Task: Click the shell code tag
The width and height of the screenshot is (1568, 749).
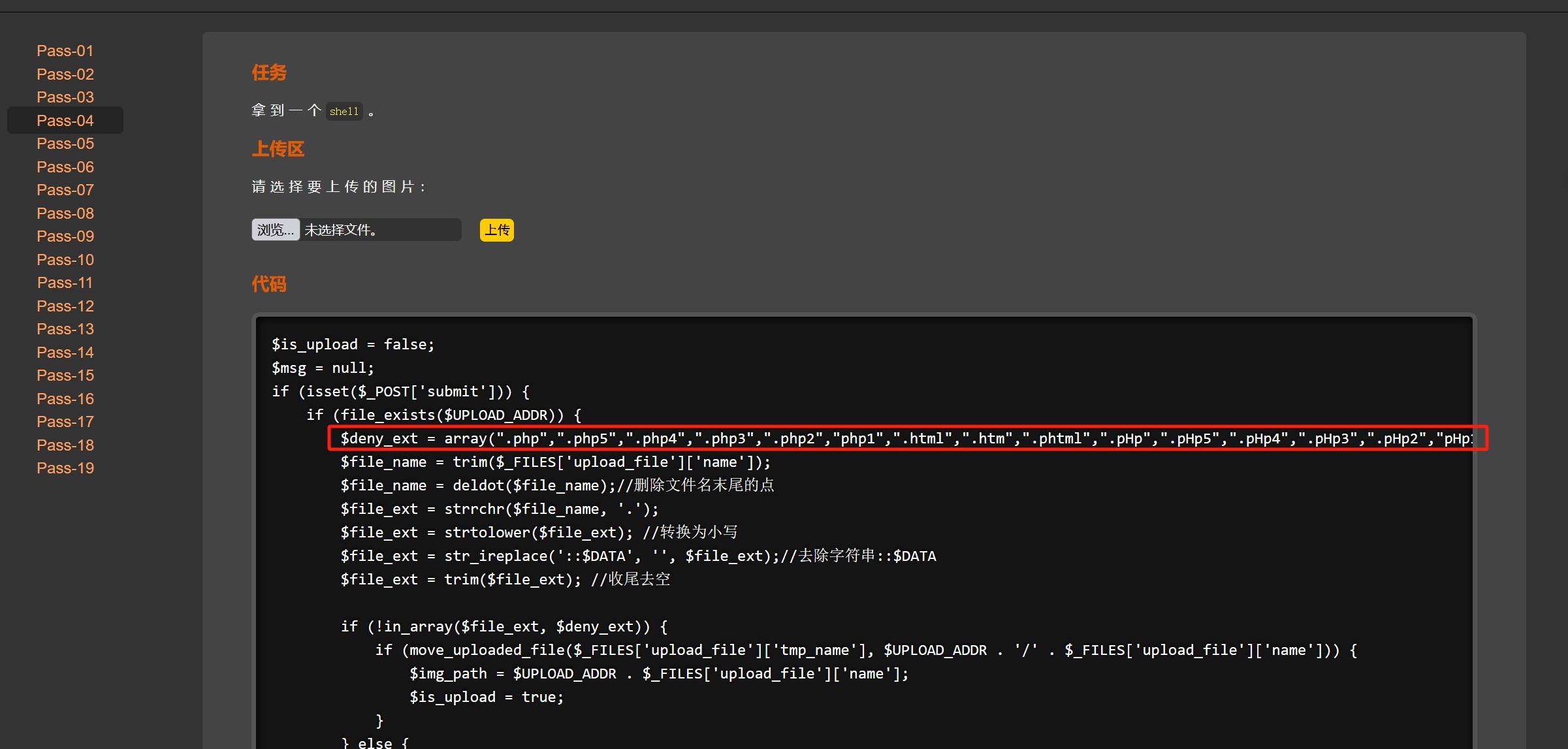Action: (344, 112)
